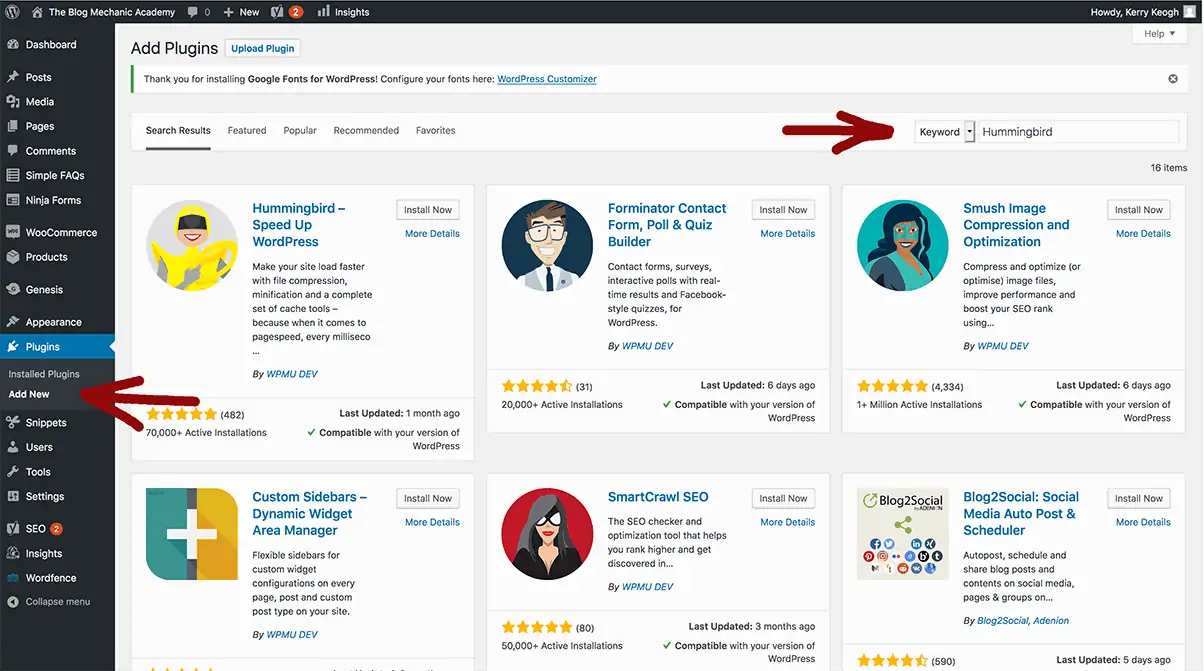The width and height of the screenshot is (1204, 671).
Task: Open More Details for SmartCrawl SEO
Action: click(x=786, y=521)
